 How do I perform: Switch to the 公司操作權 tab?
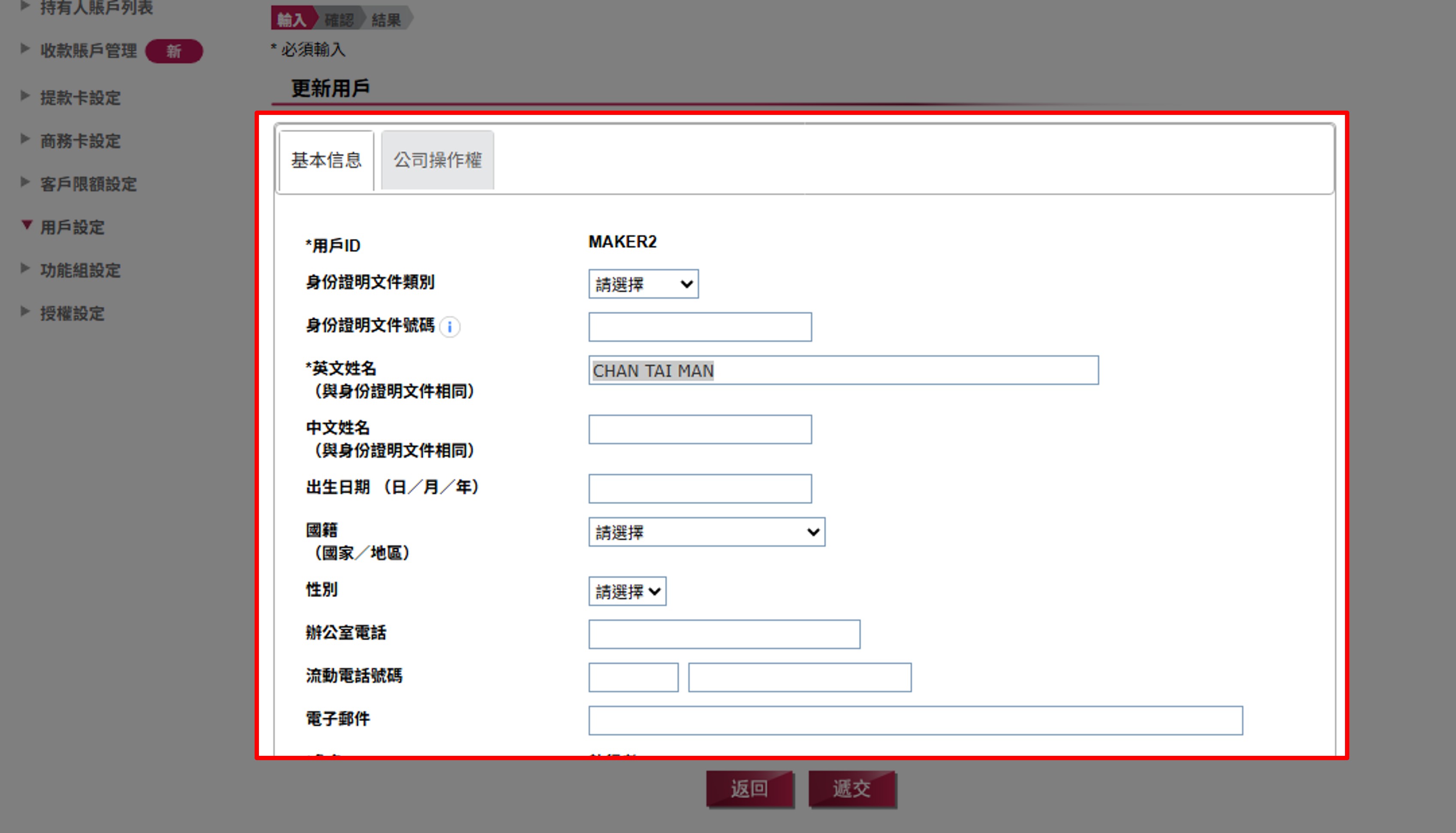tap(437, 160)
